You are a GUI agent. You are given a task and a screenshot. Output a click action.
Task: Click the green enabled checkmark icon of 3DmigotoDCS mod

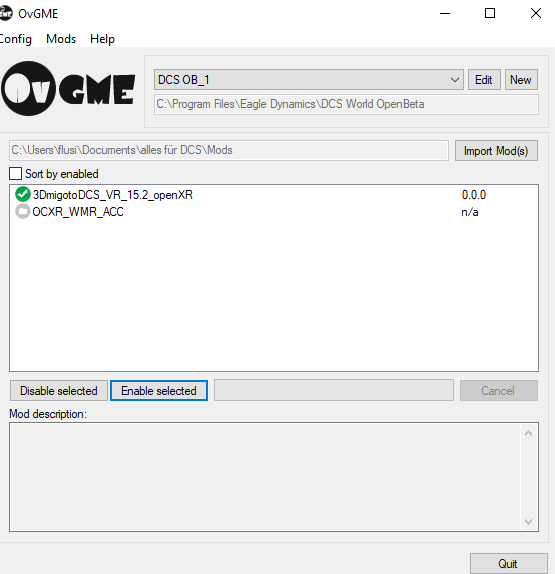(x=23, y=194)
